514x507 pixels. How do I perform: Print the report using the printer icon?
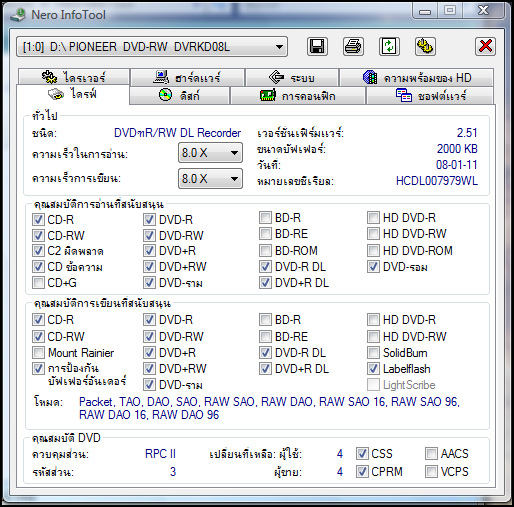353,46
